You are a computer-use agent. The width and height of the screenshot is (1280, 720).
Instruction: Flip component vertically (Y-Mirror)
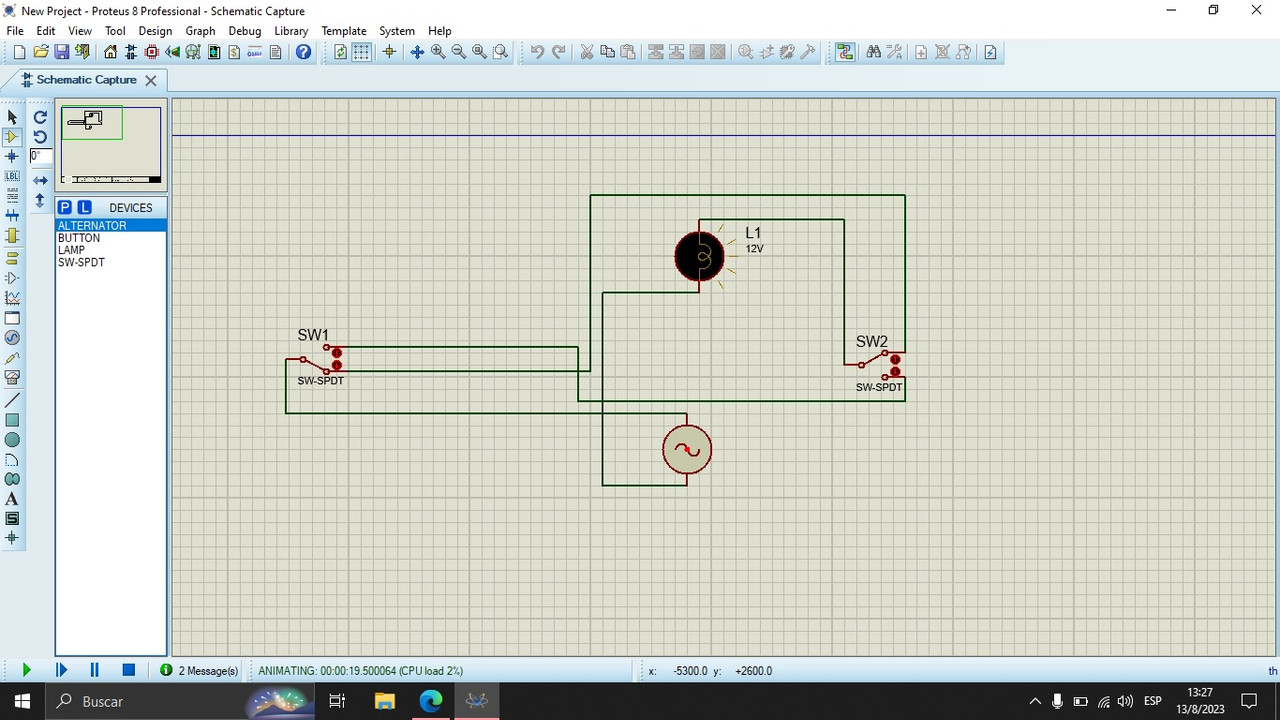[40, 200]
